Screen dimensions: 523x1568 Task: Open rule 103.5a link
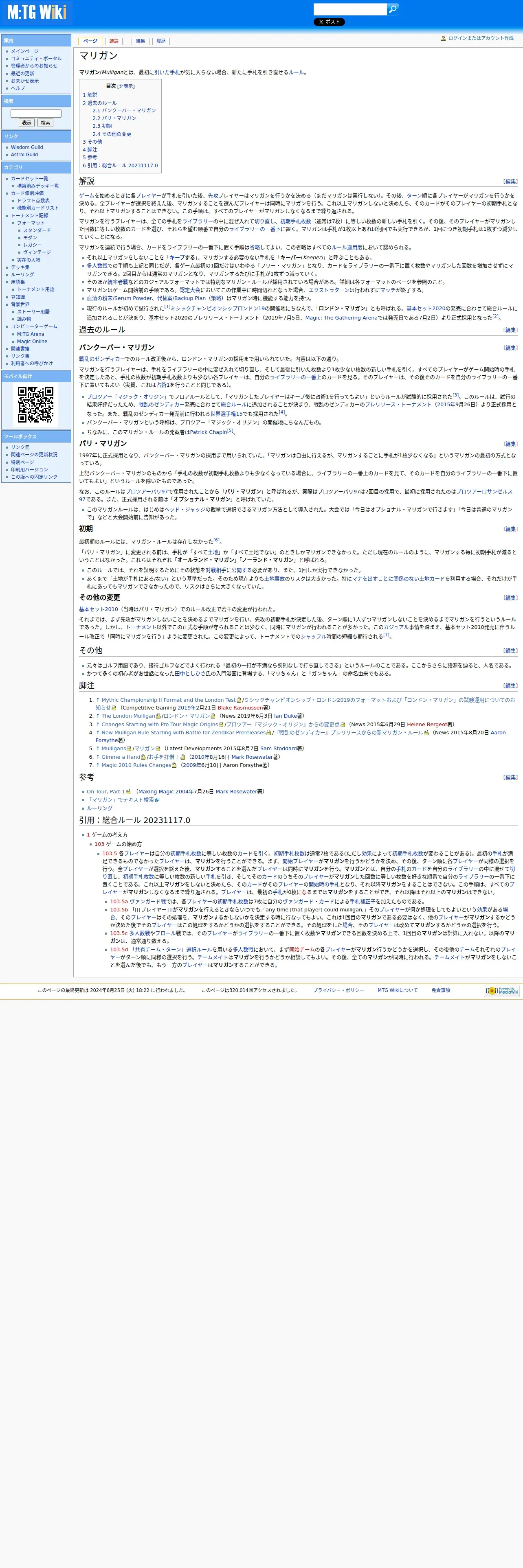(x=119, y=902)
